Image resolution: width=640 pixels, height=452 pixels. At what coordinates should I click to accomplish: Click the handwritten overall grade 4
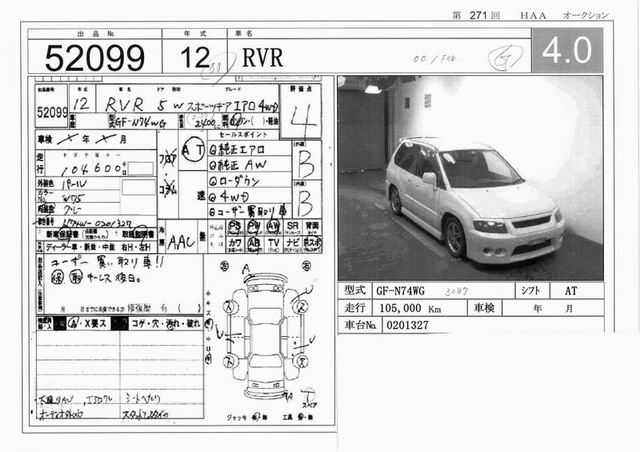[296, 120]
